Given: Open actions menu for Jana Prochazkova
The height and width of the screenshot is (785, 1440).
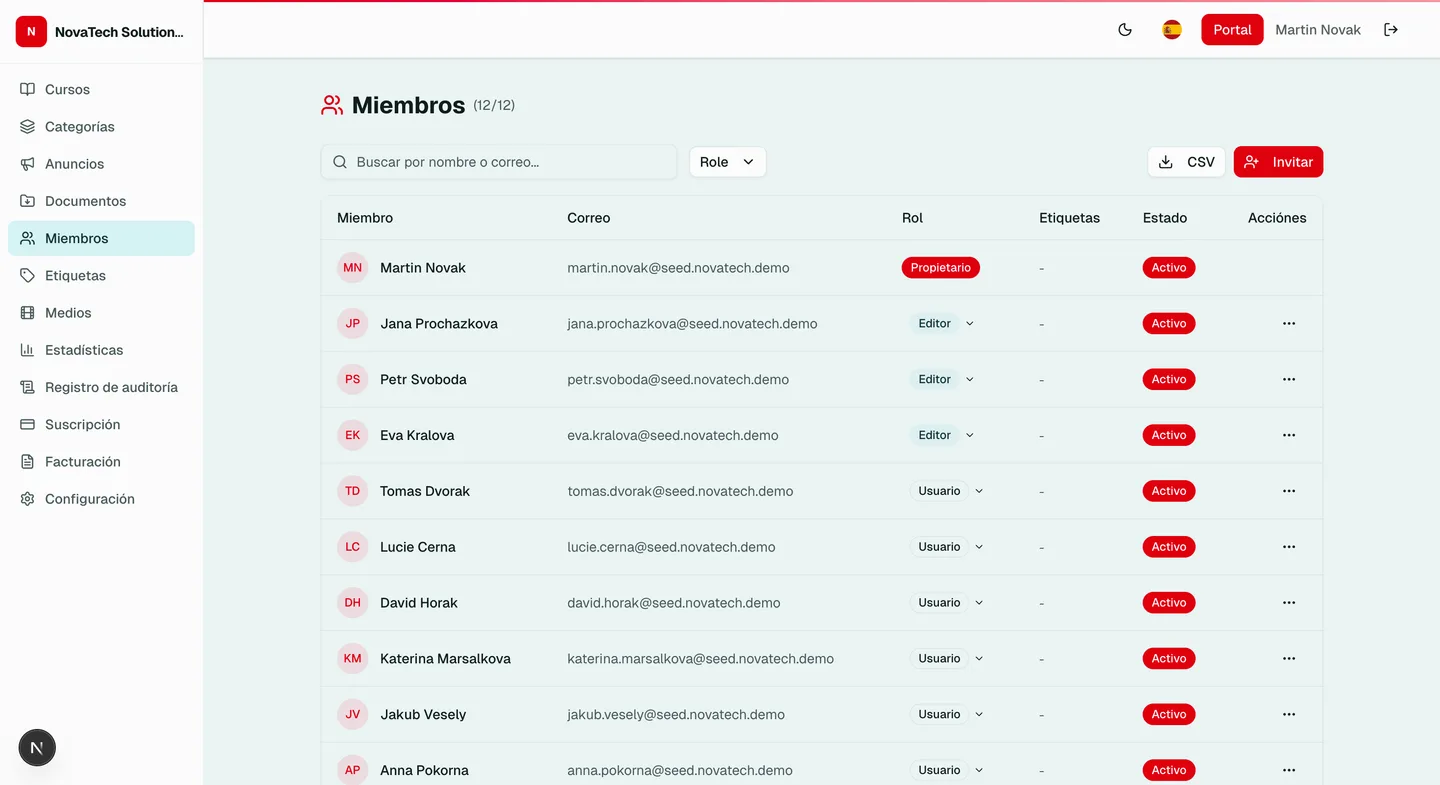Looking at the screenshot, I should (x=1289, y=323).
